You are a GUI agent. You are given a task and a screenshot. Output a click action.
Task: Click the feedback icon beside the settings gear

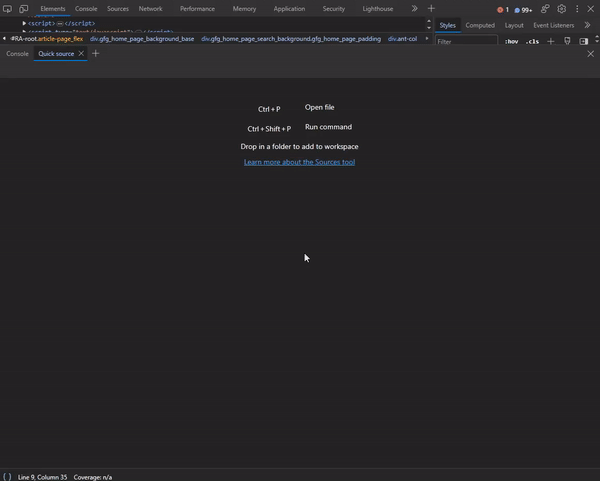(545, 8)
